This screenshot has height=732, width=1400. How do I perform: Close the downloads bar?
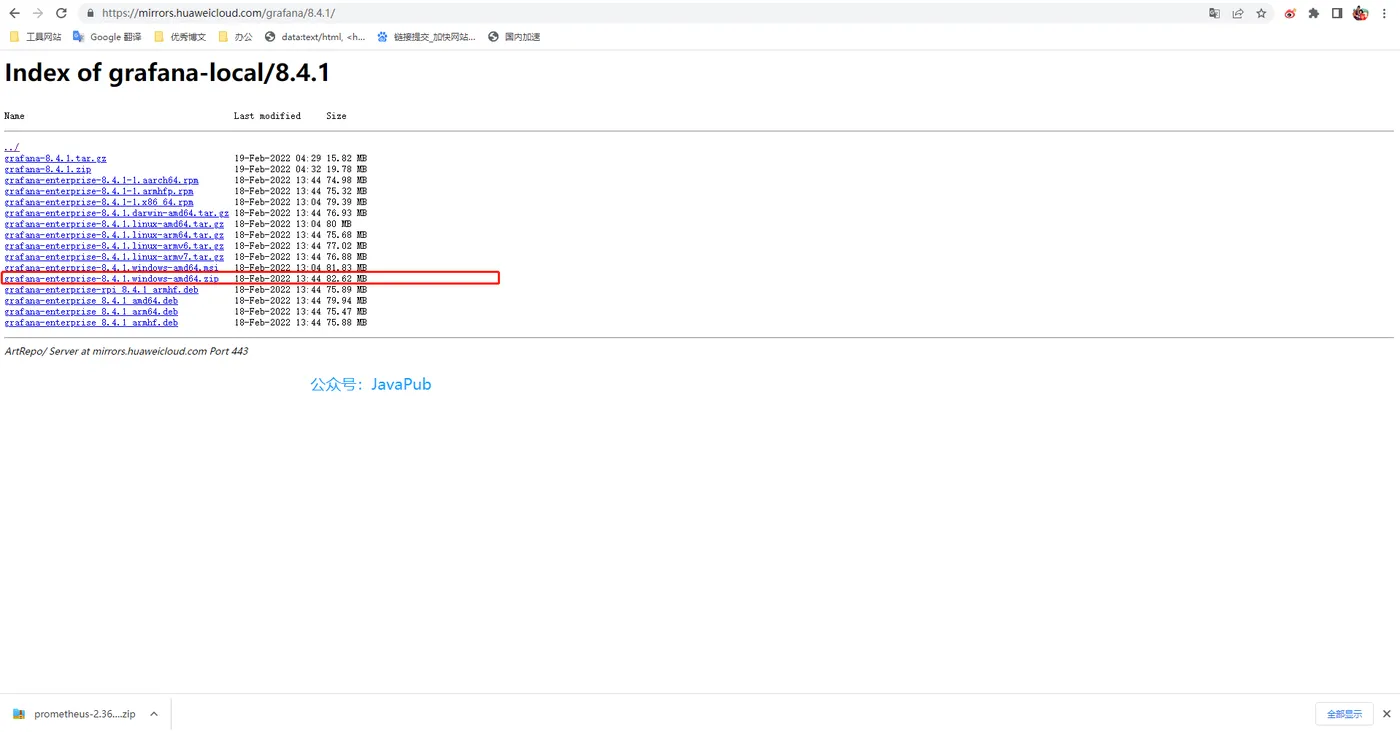pos(1386,714)
